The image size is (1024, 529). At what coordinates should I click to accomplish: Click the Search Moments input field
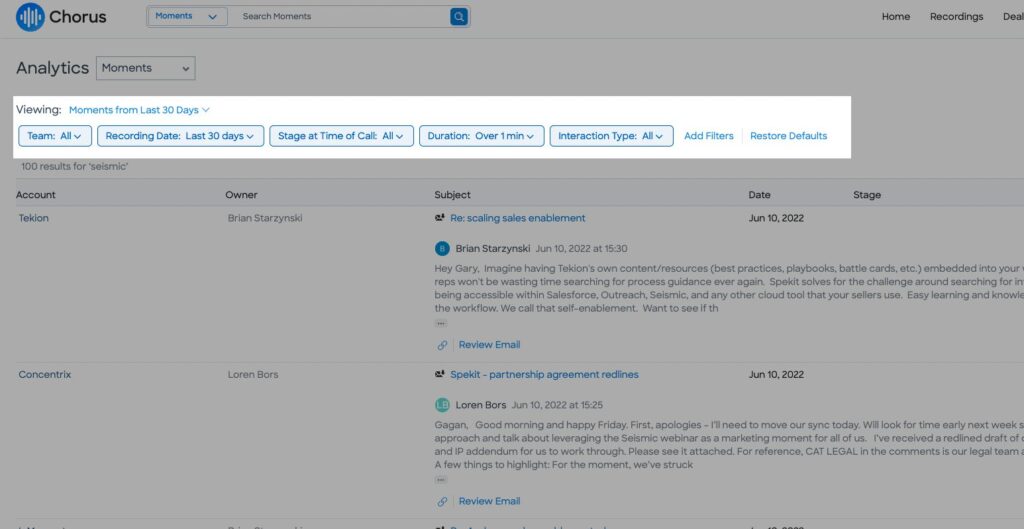(x=340, y=16)
